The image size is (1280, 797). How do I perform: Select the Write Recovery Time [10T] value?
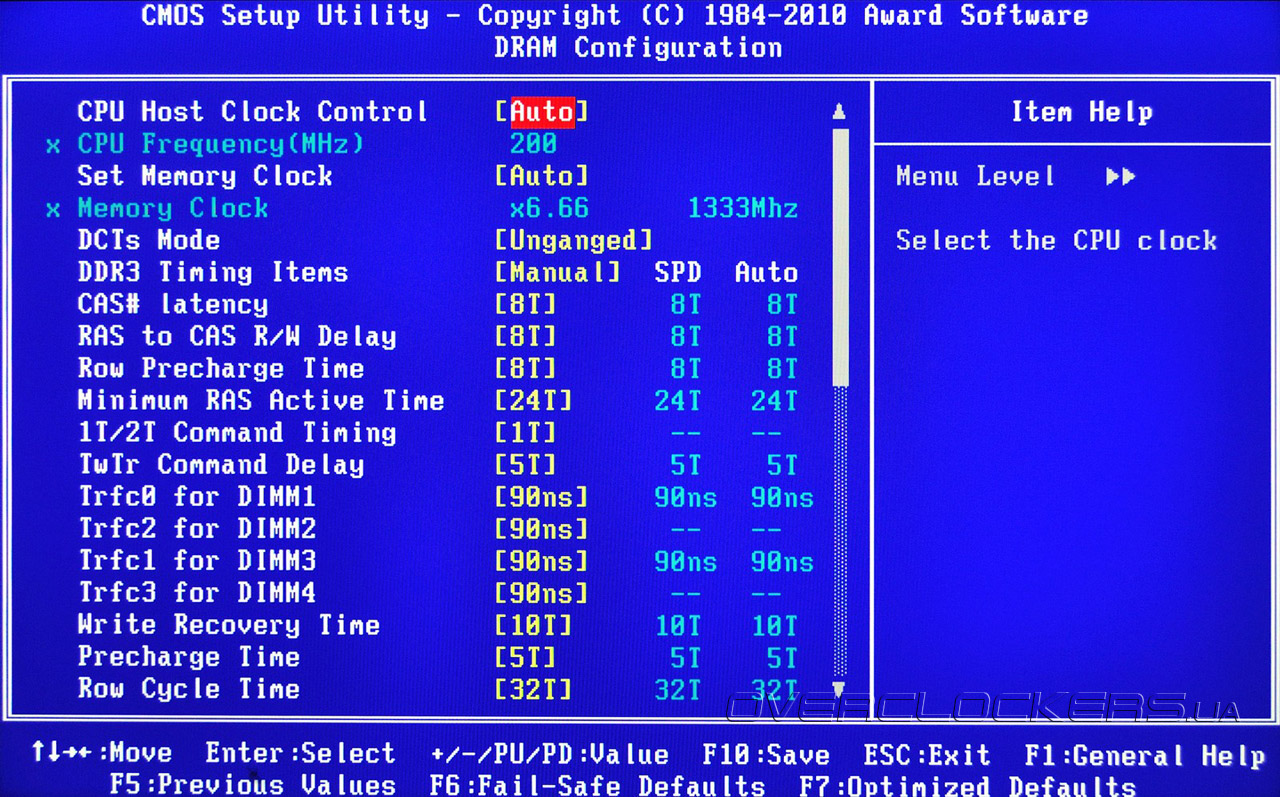coord(534,625)
